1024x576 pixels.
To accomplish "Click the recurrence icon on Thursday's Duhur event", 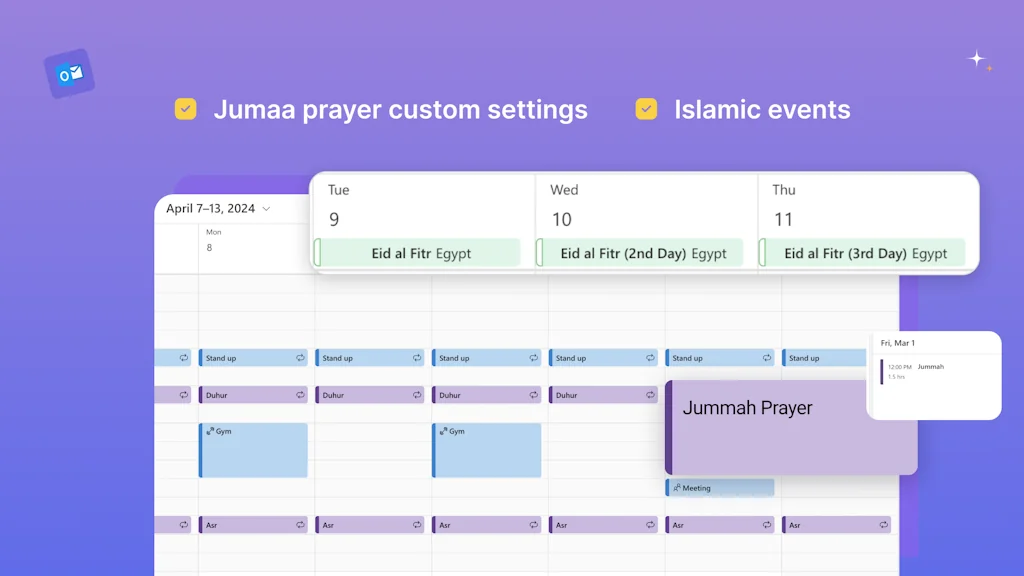I will [650, 394].
